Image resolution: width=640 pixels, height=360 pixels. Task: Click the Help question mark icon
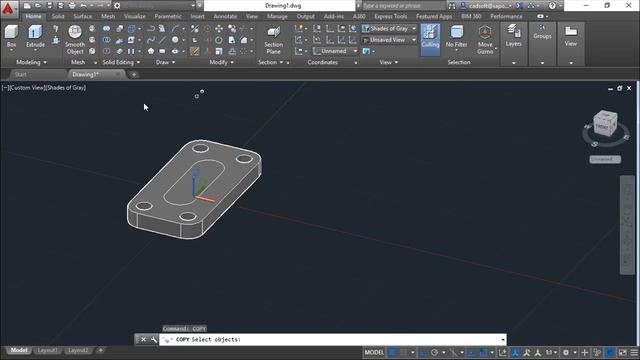coord(552,6)
